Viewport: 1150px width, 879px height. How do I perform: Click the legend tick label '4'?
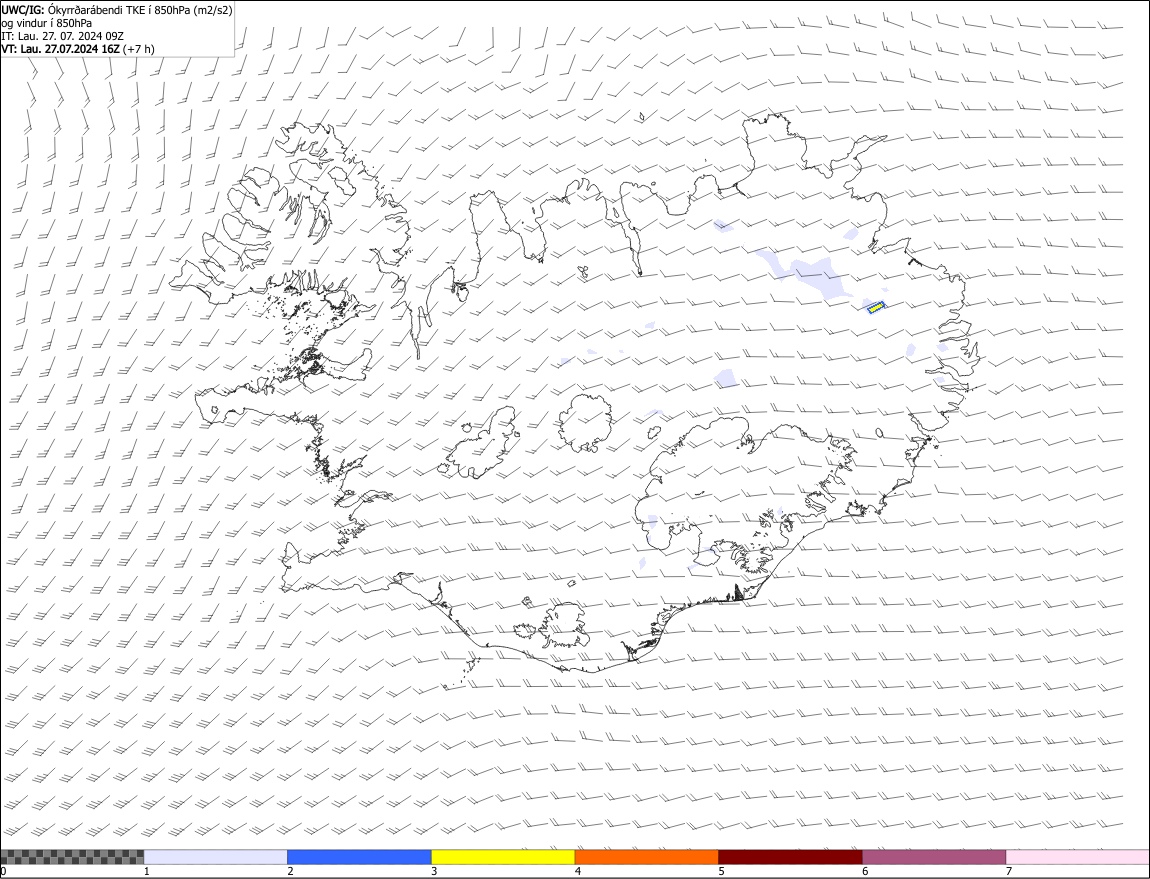(578, 872)
